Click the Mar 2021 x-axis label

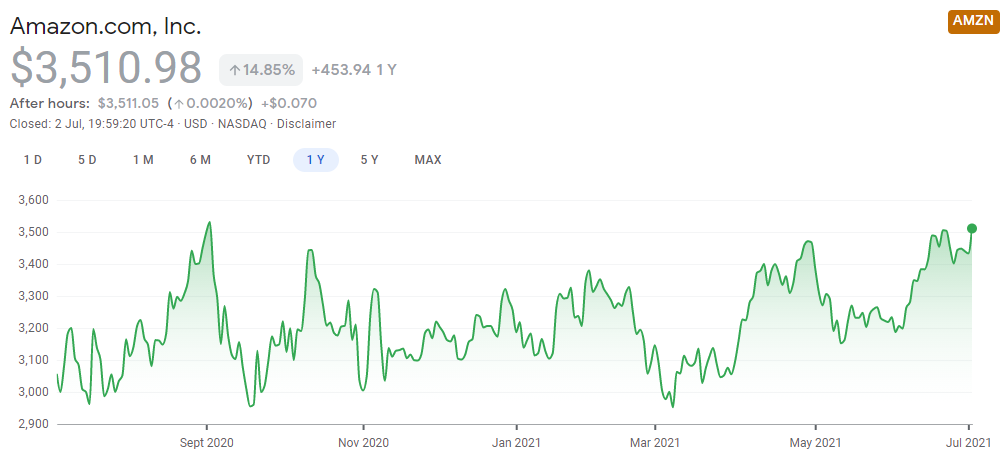click(656, 443)
